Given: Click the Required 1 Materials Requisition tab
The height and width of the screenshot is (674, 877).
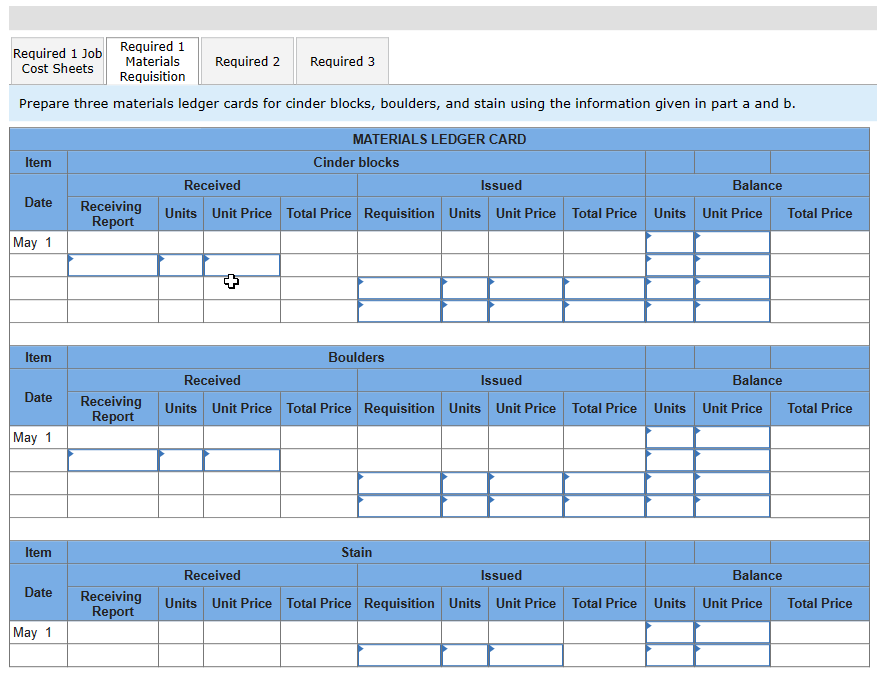Looking at the screenshot, I should (152, 60).
